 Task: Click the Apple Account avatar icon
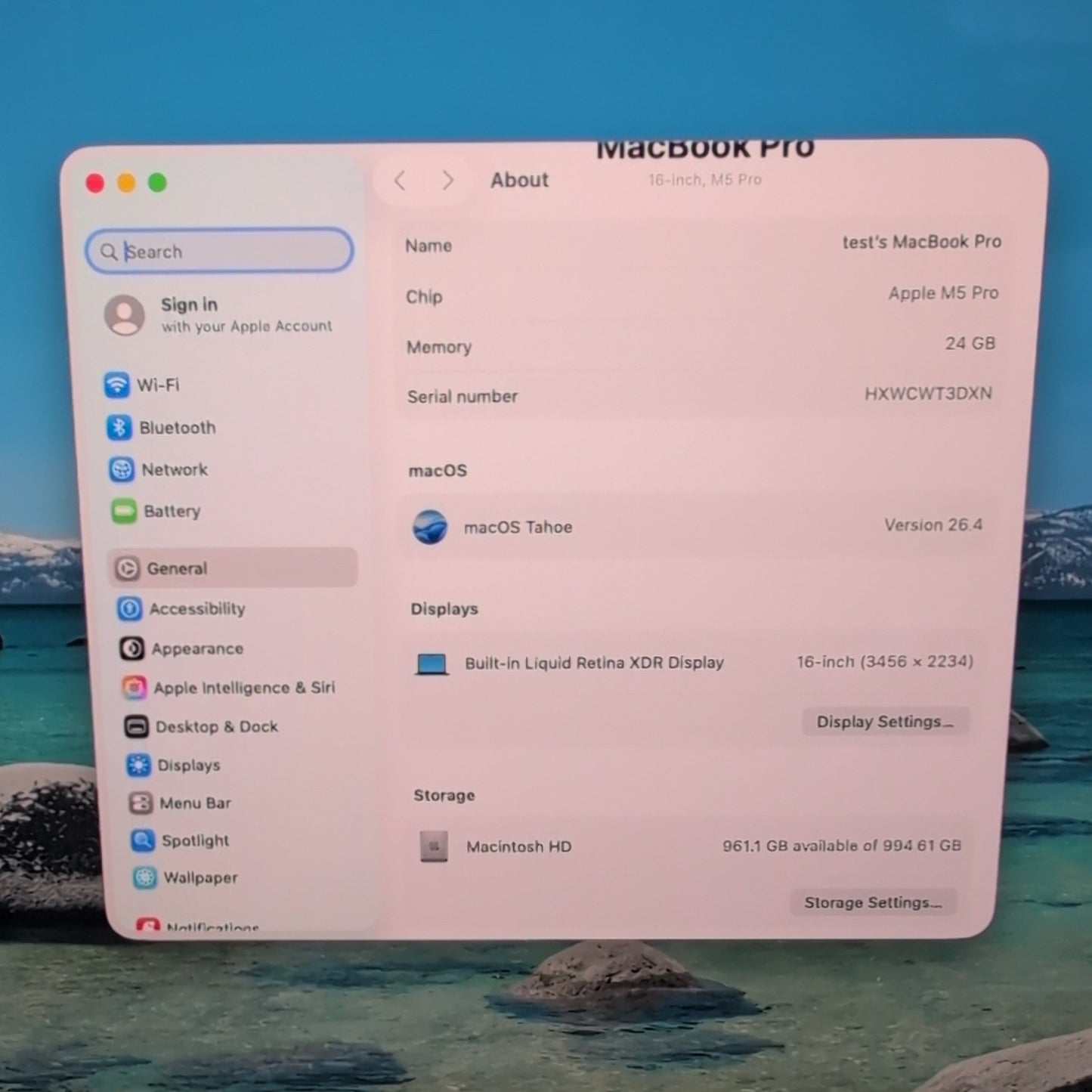[x=125, y=314]
